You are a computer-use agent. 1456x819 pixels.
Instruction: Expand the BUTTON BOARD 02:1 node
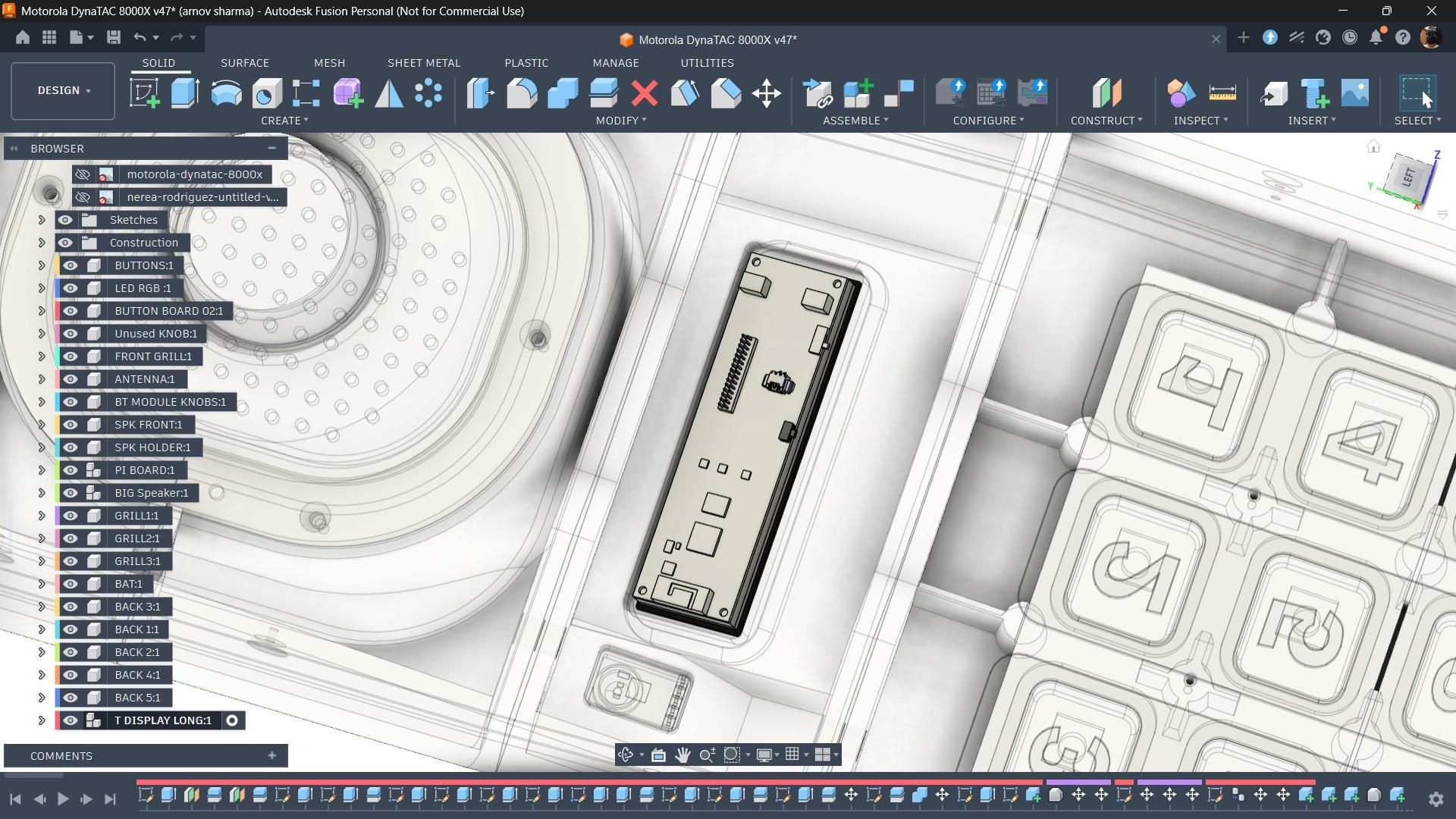42,311
